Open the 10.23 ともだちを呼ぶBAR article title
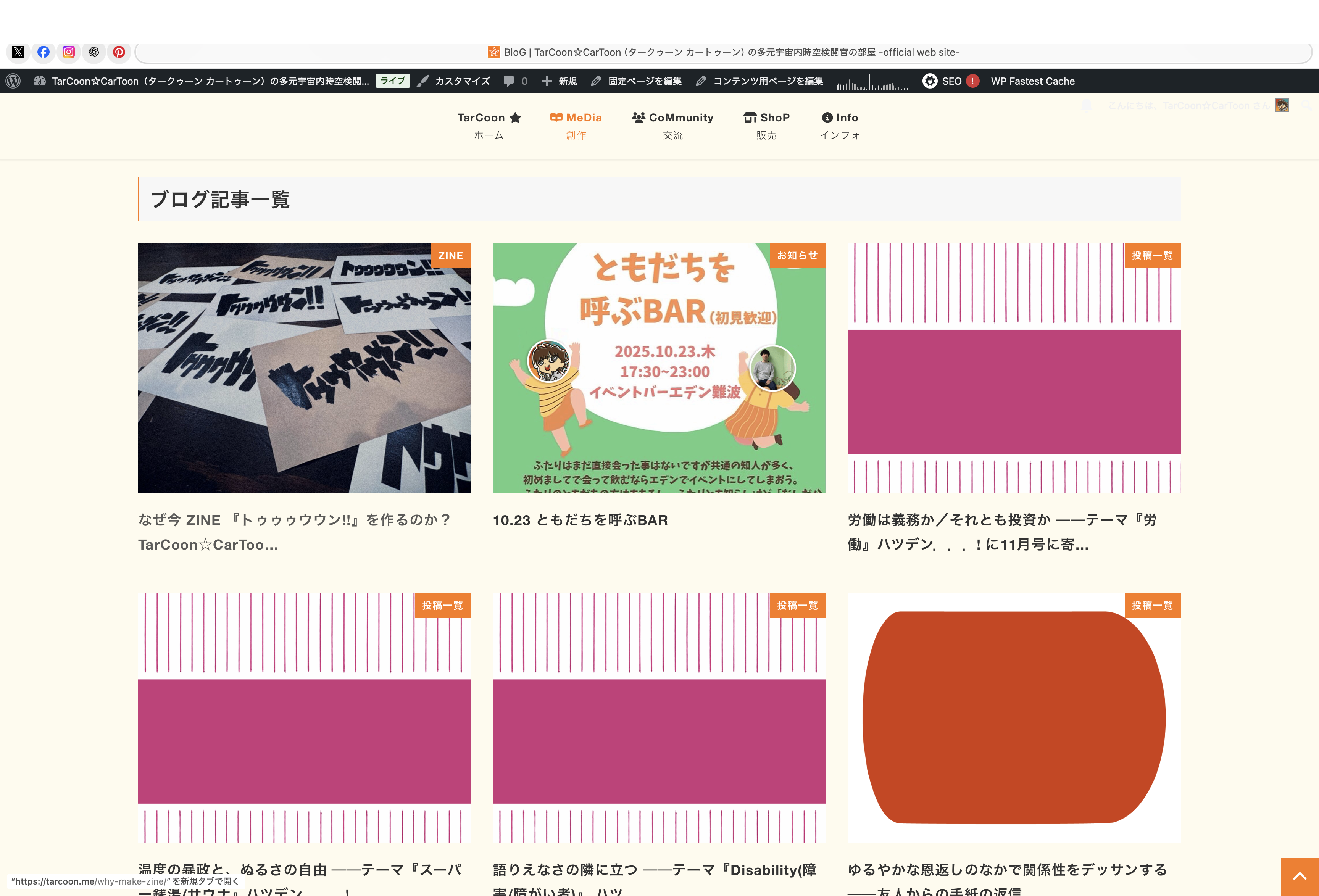 coord(580,520)
